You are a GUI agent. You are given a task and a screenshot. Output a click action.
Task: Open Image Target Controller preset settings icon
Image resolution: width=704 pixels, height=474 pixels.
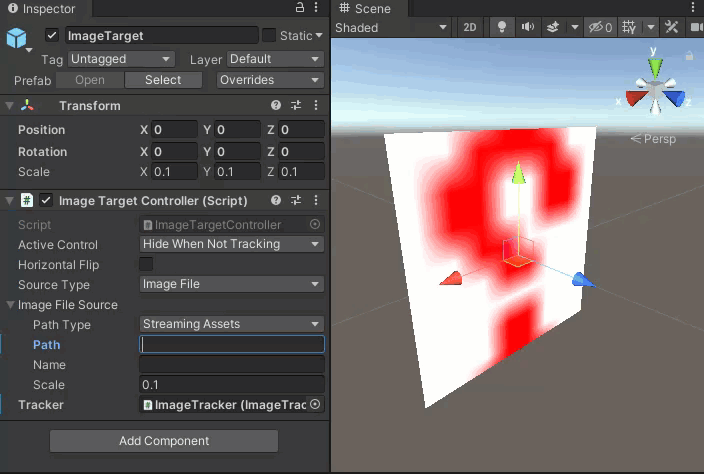(x=296, y=200)
